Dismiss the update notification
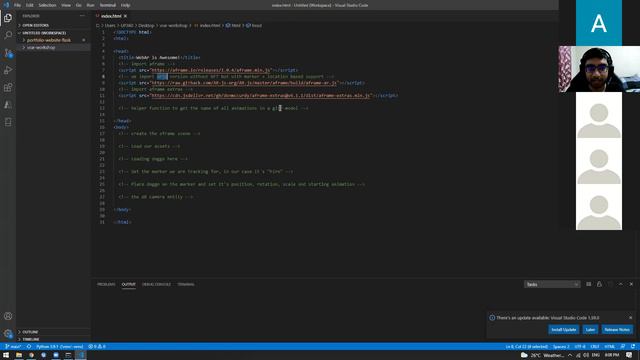640x360 pixels. coord(630,318)
